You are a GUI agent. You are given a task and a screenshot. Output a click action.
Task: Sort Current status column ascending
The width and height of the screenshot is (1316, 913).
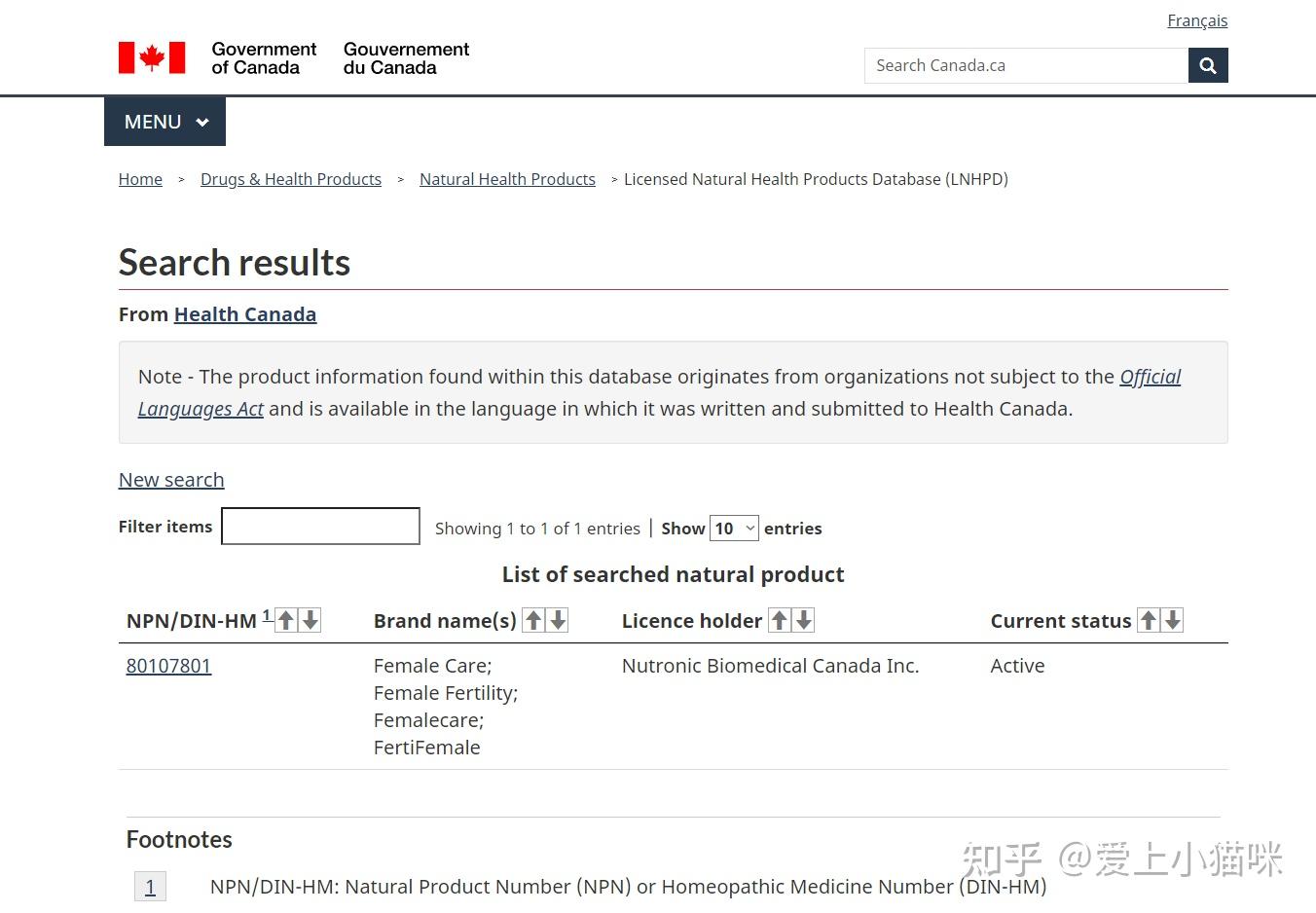(1149, 620)
